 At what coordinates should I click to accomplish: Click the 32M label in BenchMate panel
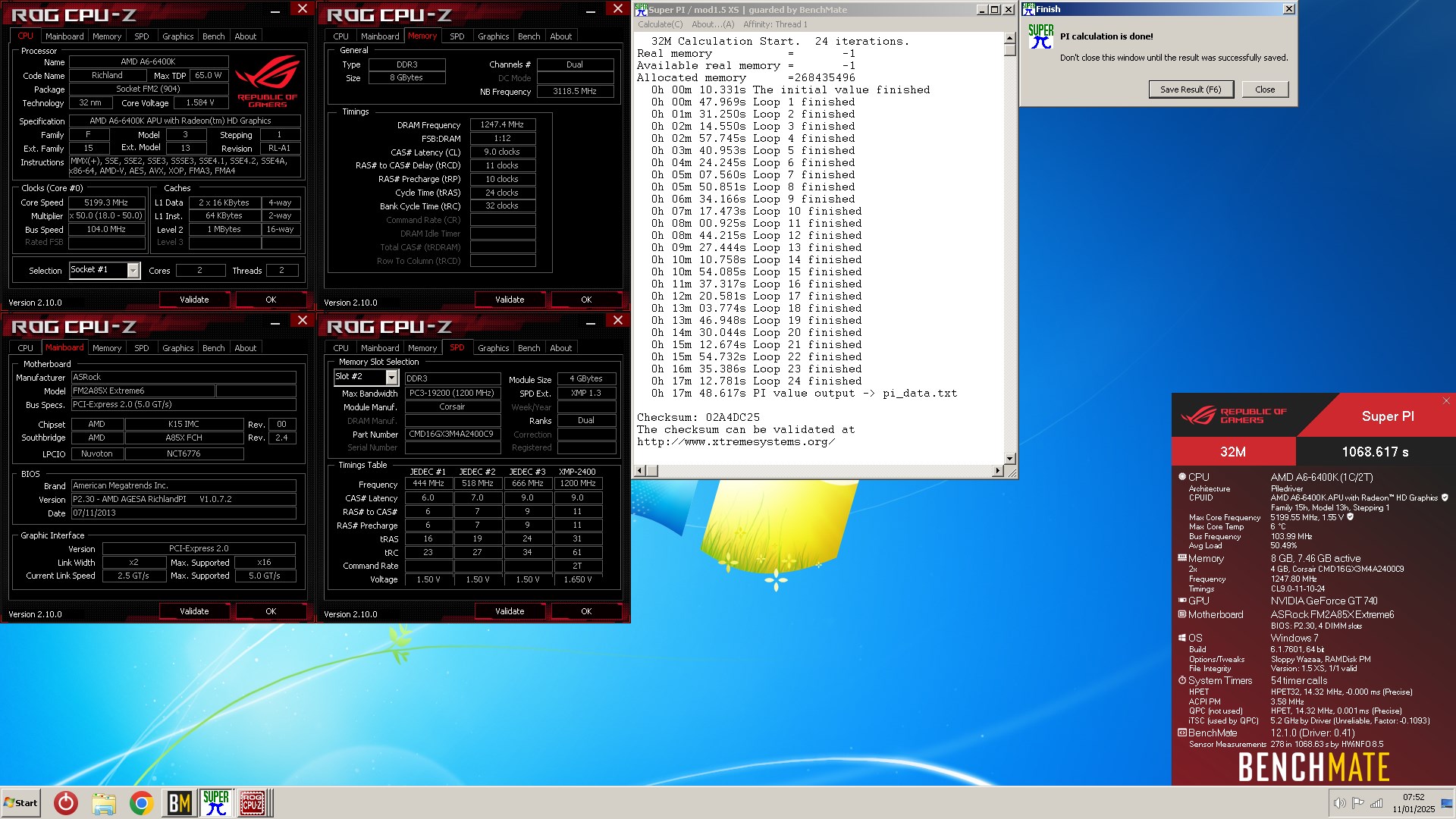(1232, 452)
